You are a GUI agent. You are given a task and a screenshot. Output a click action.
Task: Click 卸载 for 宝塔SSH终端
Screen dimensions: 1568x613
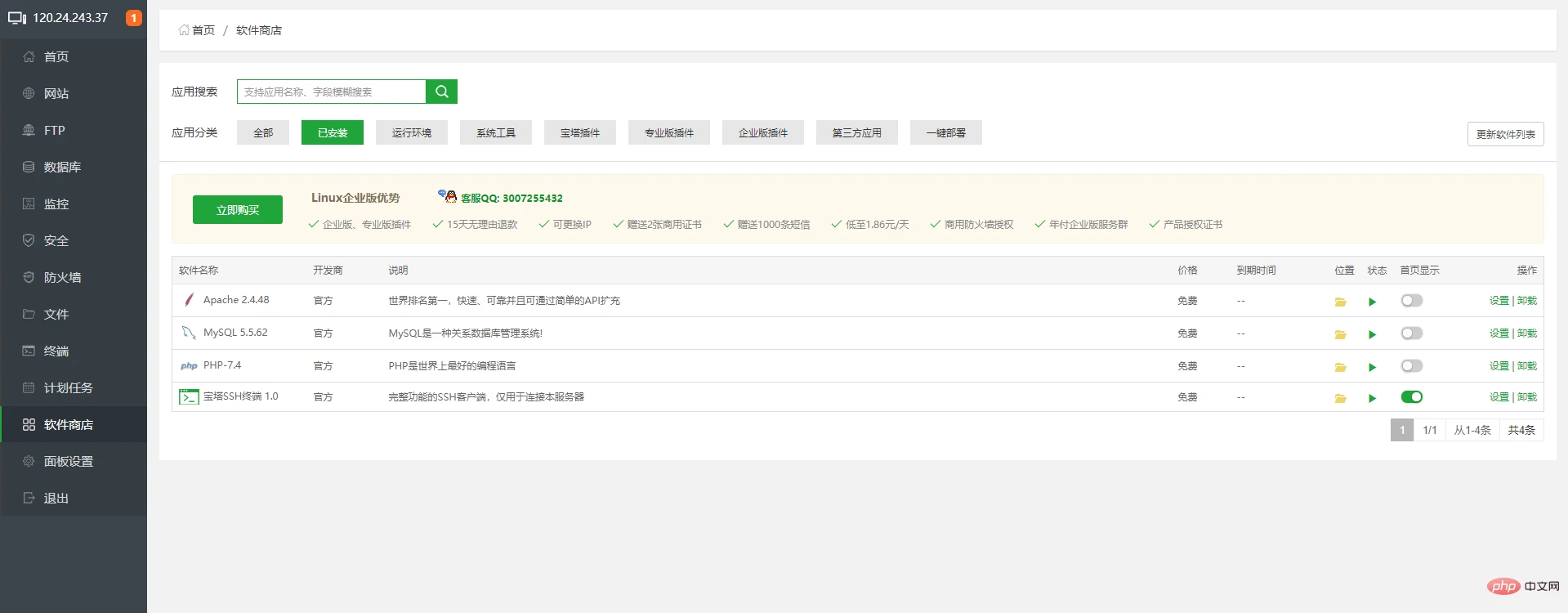click(1527, 397)
